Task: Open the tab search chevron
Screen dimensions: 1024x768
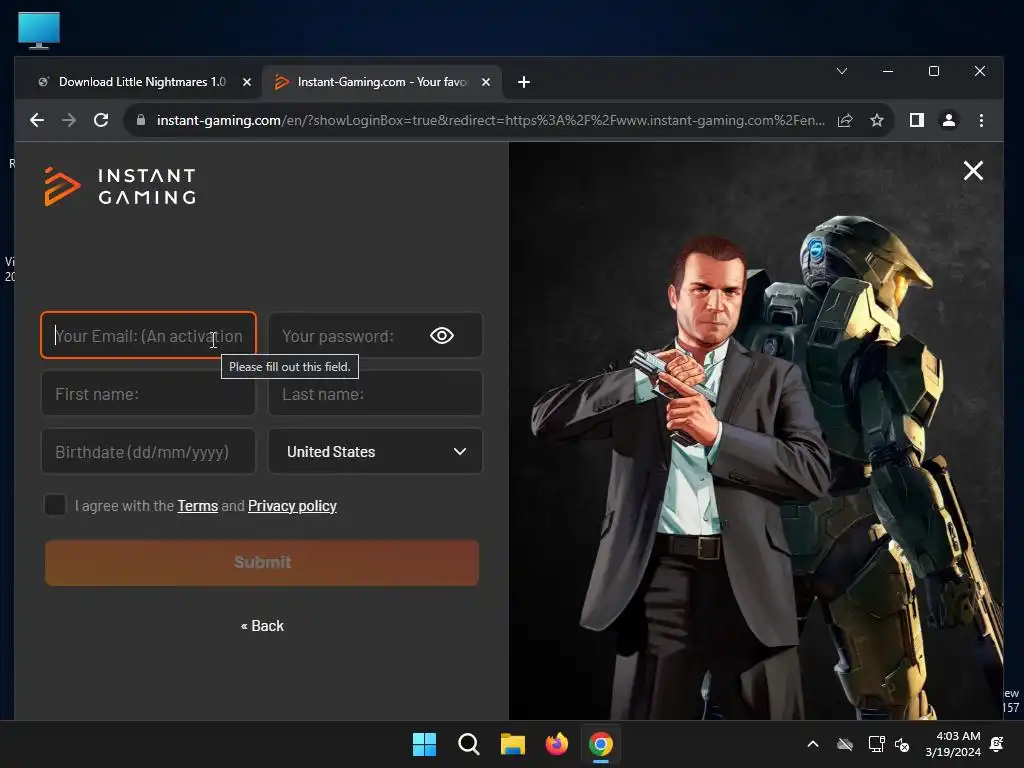Action: click(842, 71)
